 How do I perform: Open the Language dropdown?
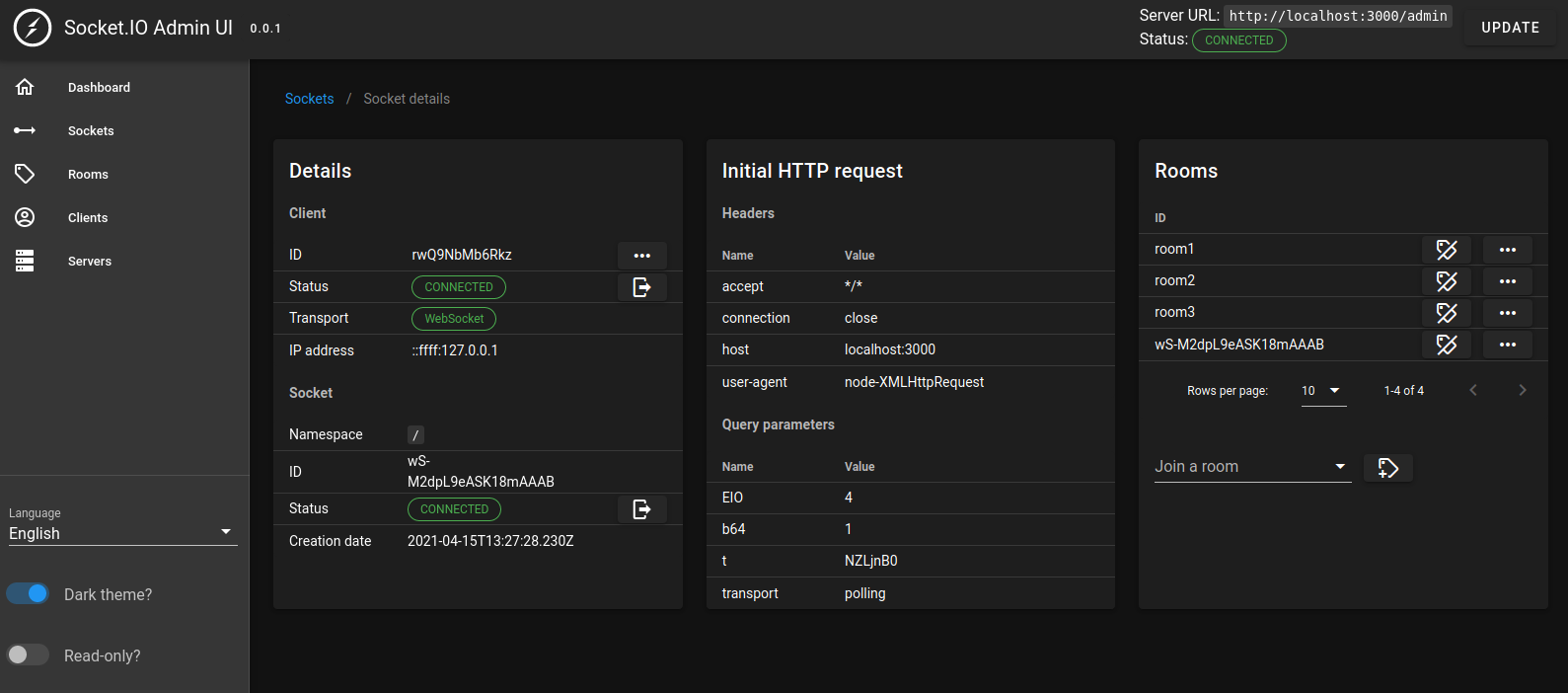click(x=122, y=533)
